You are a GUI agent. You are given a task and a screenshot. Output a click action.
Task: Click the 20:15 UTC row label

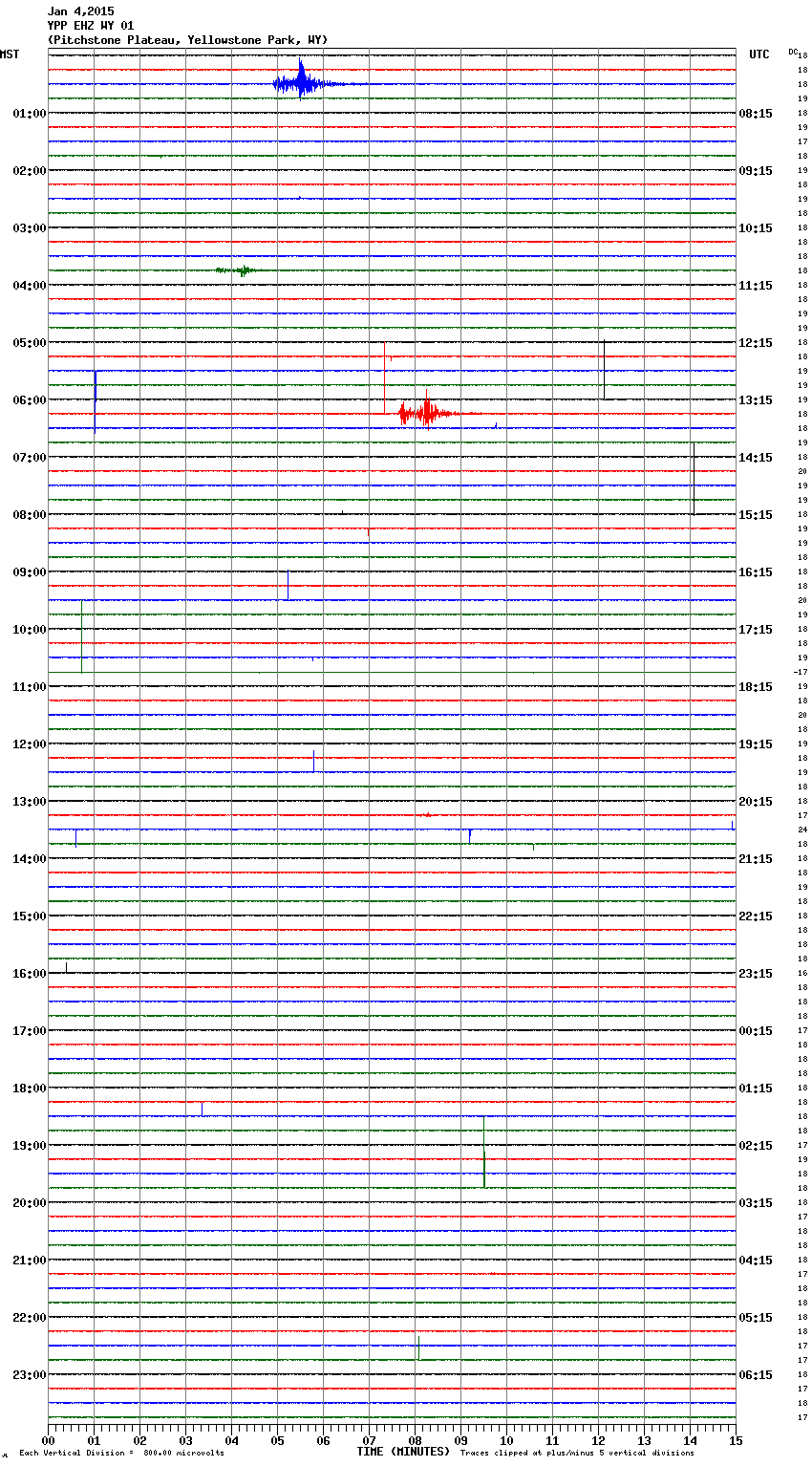[x=756, y=802]
